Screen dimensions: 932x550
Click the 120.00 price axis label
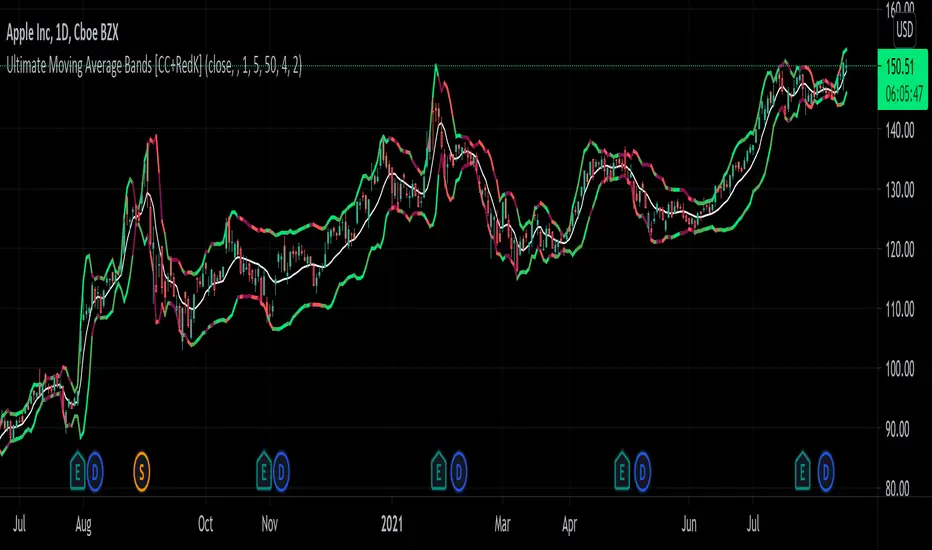(900, 250)
